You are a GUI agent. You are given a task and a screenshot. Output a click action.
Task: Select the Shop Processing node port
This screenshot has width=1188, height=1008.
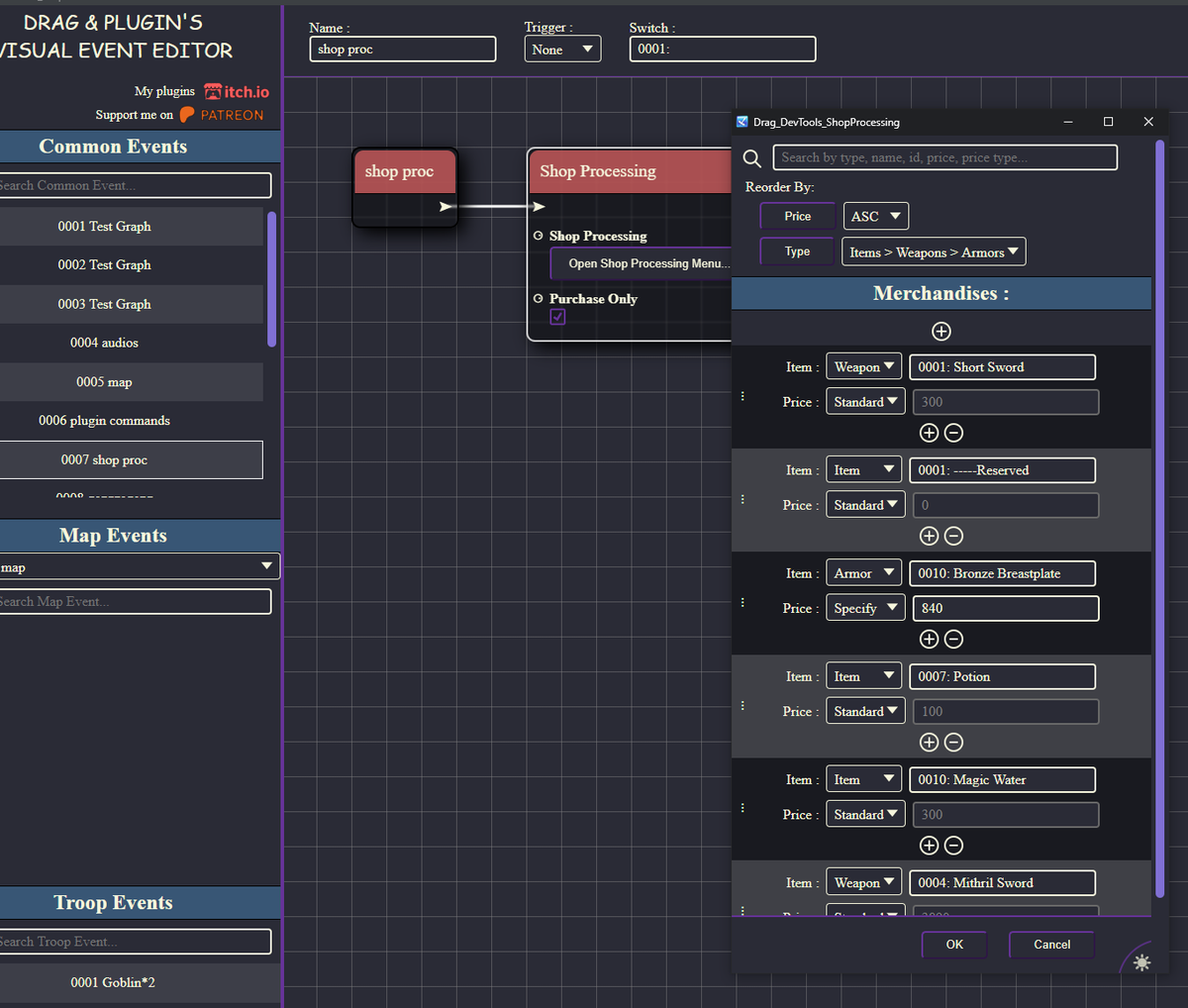[x=539, y=236]
